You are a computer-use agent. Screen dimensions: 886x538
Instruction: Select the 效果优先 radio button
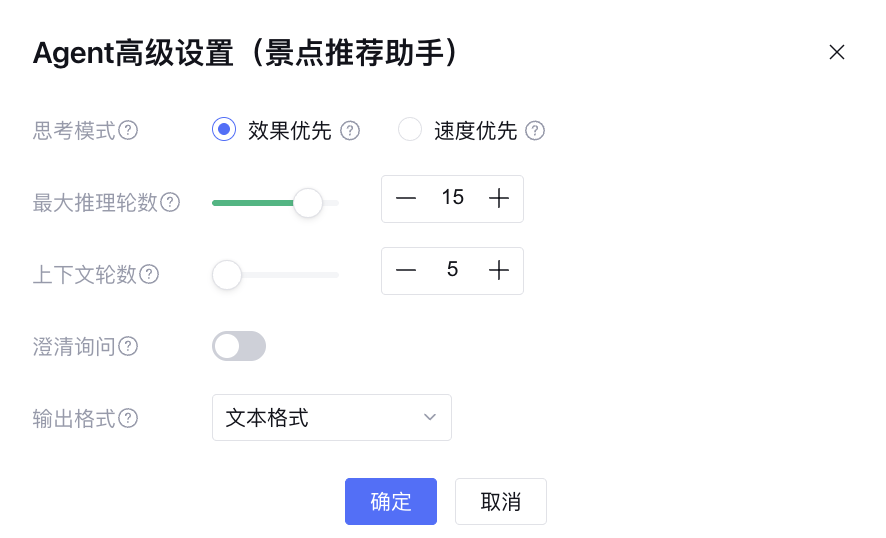coord(224,130)
